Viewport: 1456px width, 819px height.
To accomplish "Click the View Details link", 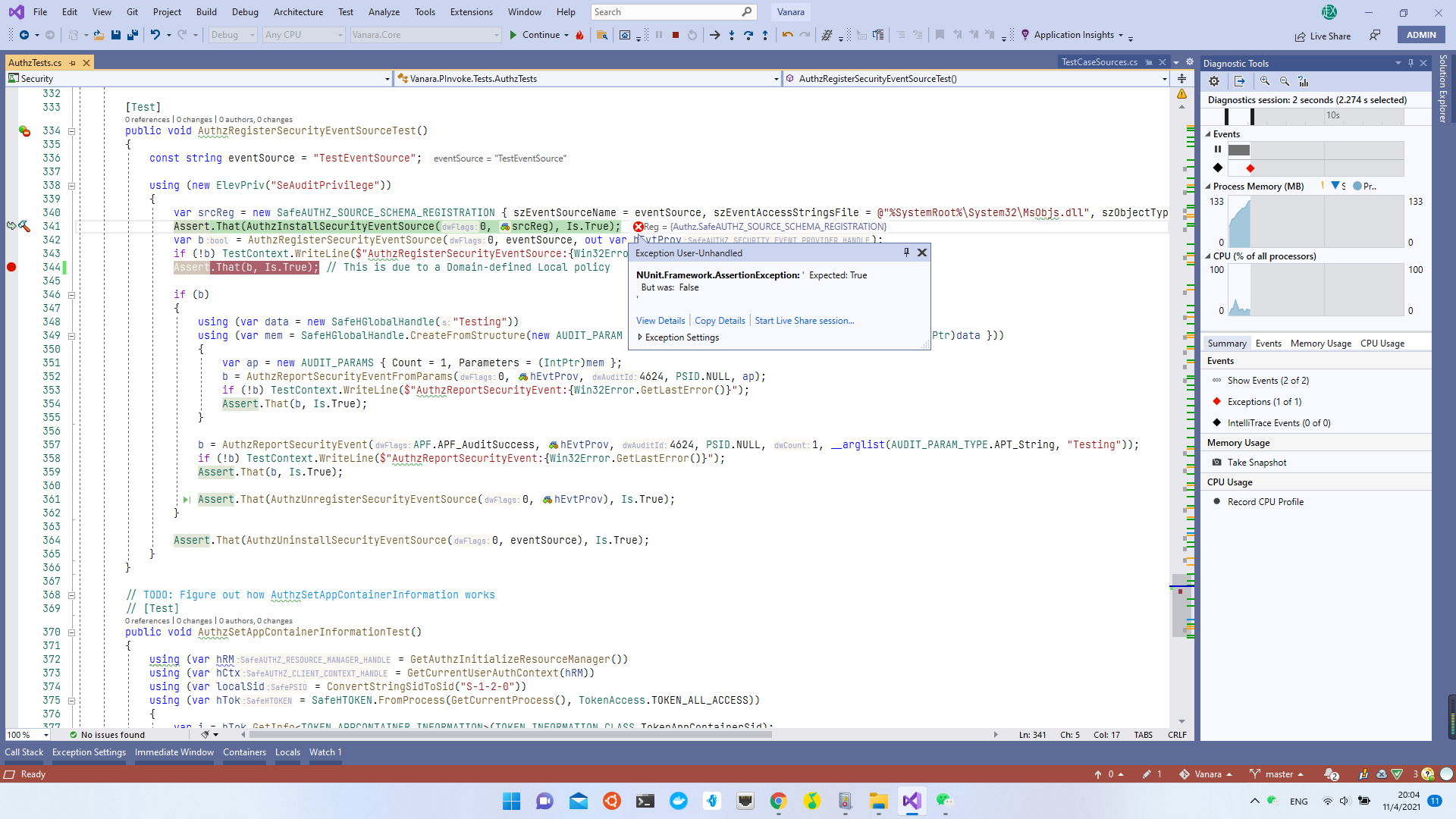I will click(661, 321).
